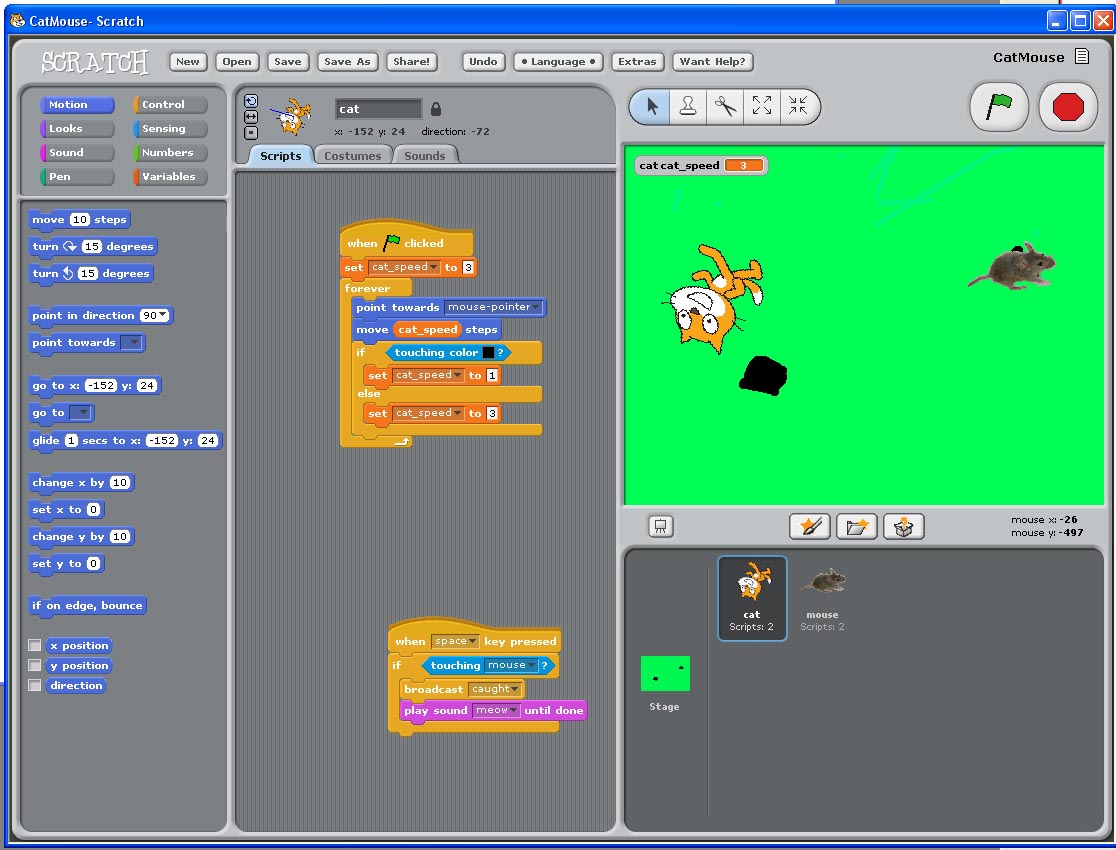1116x850 pixels.
Task: Select the scissors delete tool
Action: (725, 107)
